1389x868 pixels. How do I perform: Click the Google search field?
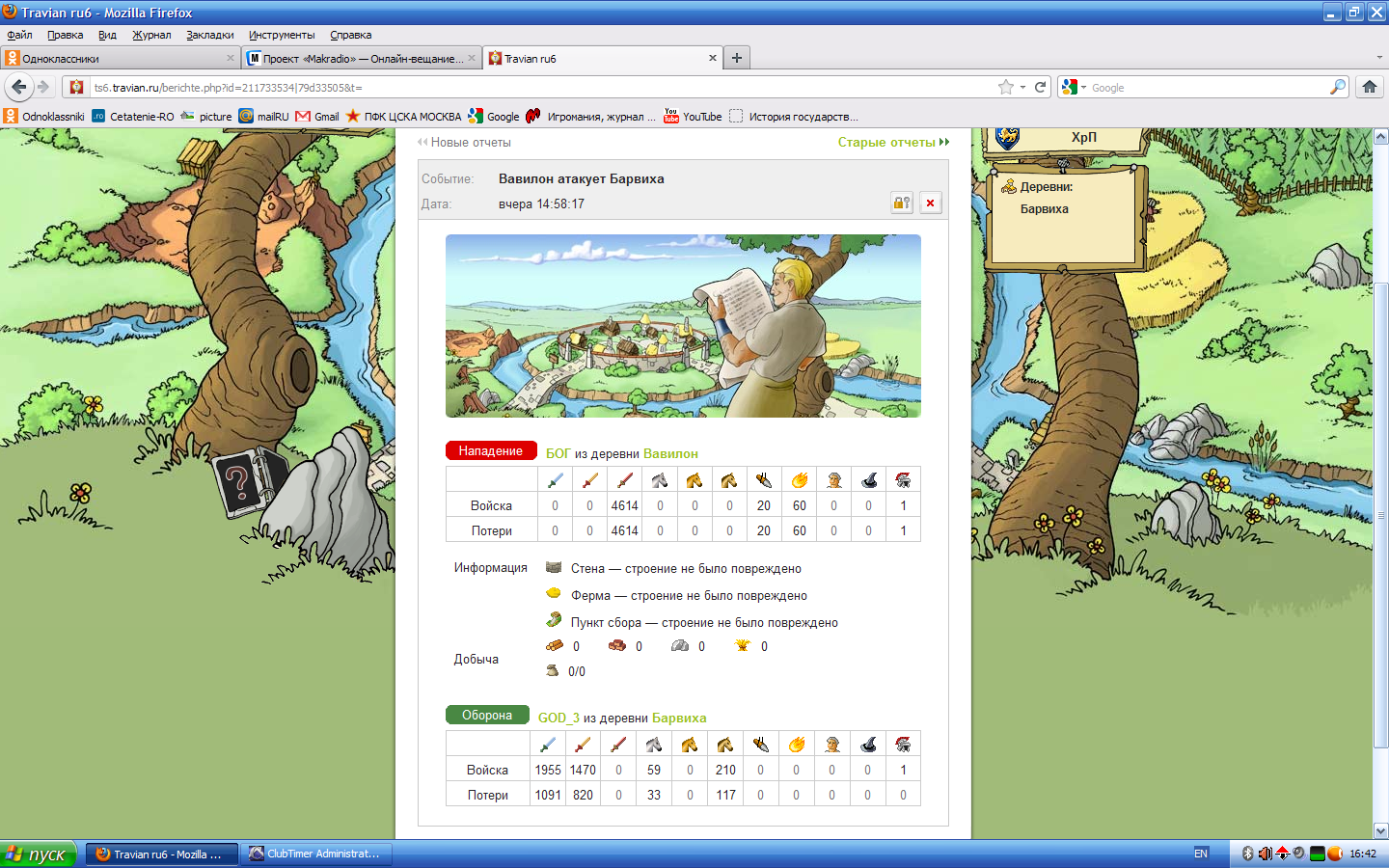(1208, 87)
